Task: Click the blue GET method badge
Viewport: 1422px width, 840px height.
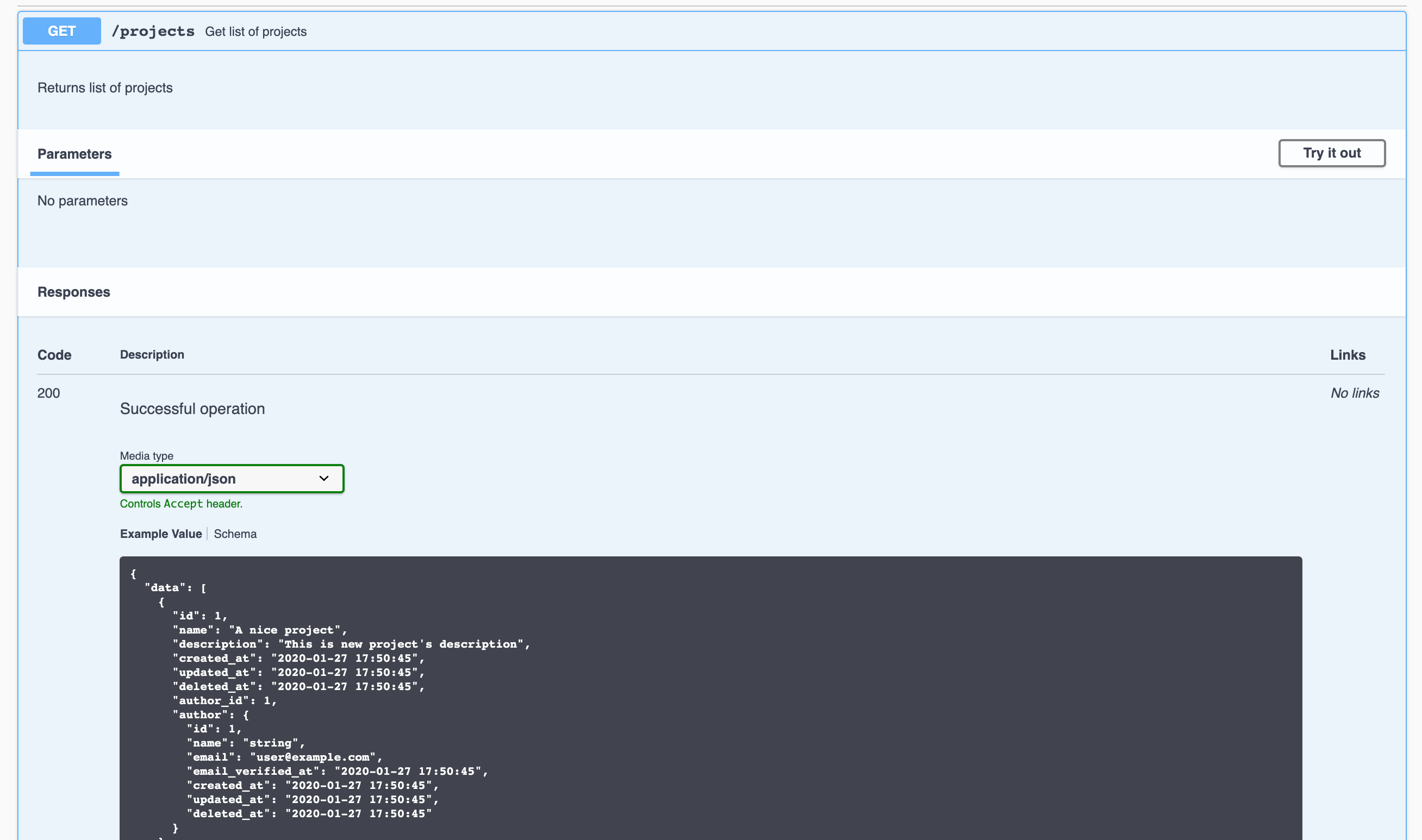Action: coord(62,31)
